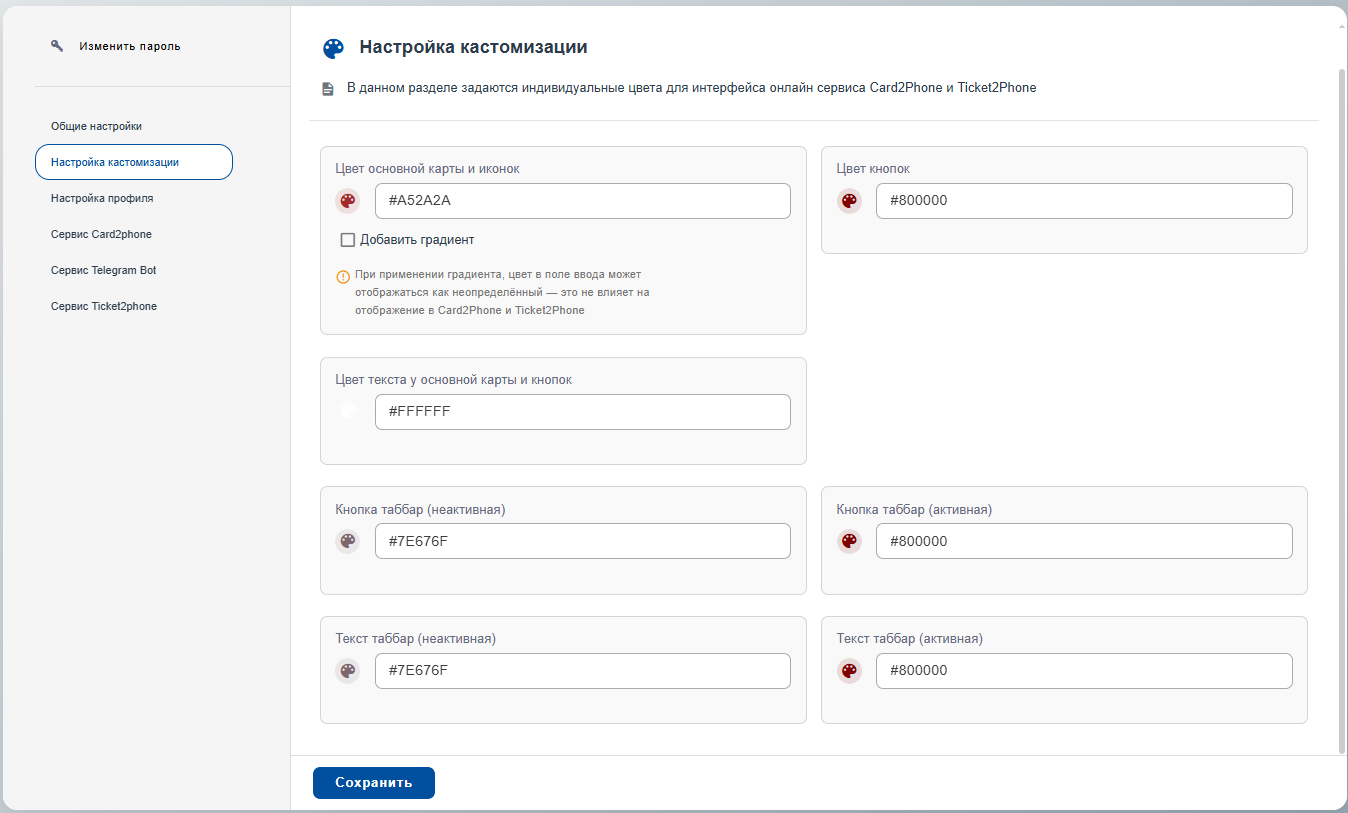
Task: Click the orange warning icon near gradient note
Action: (x=343, y=276)
